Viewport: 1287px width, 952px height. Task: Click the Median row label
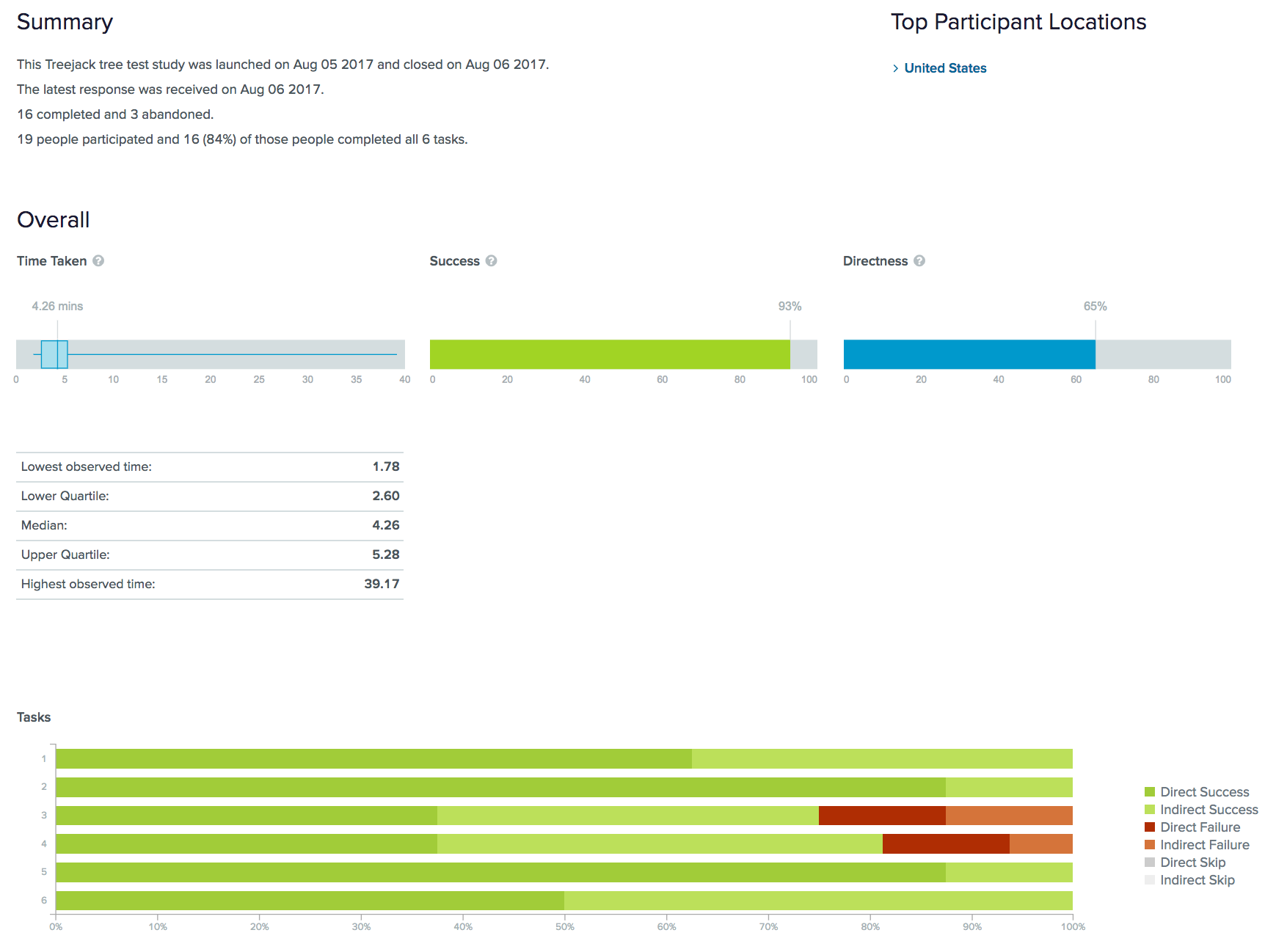click(44, 525)
